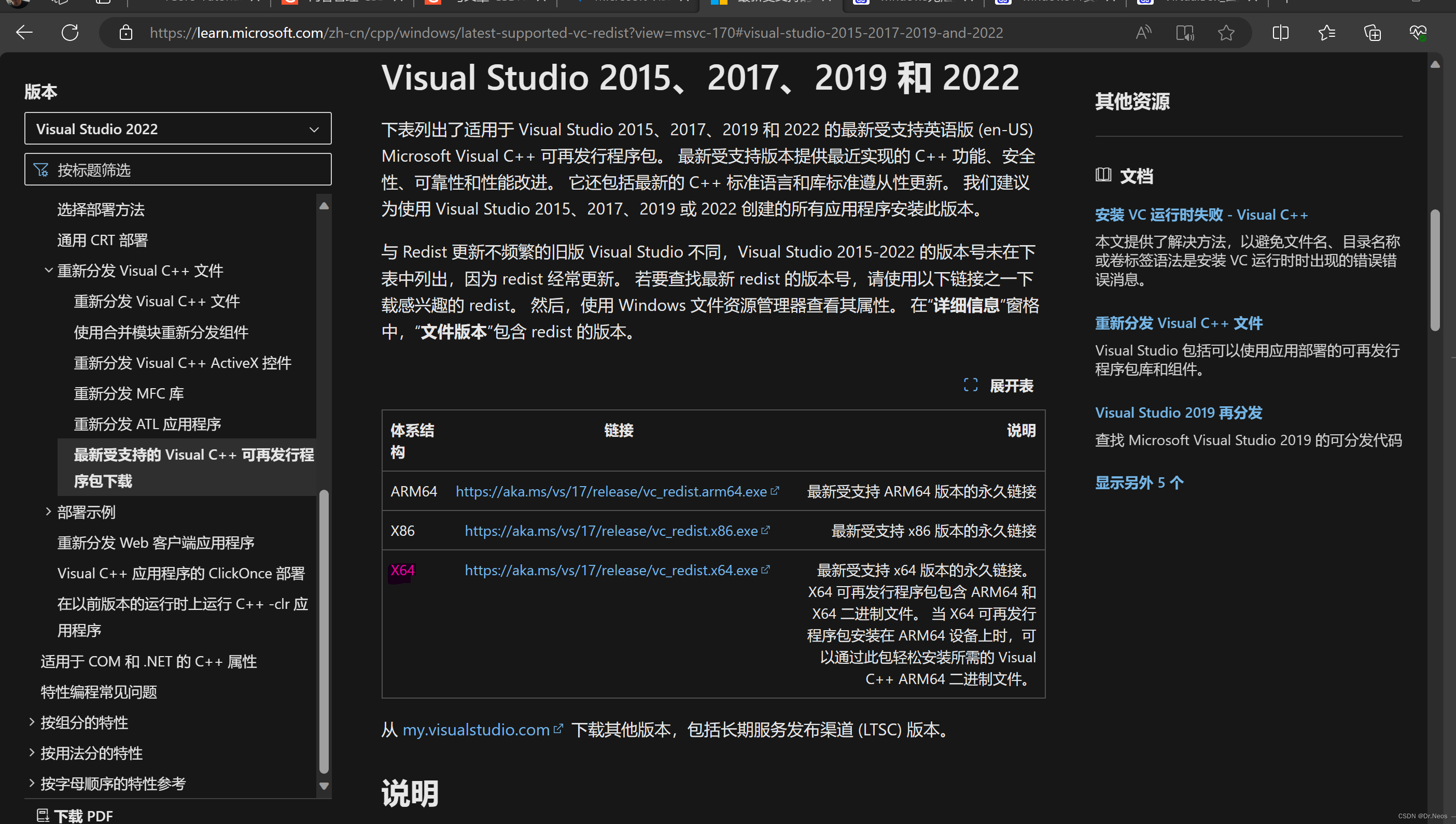Click the sidebar scroll-up arrow
Screen dimensions: 1456x824
tap(324, 205)
